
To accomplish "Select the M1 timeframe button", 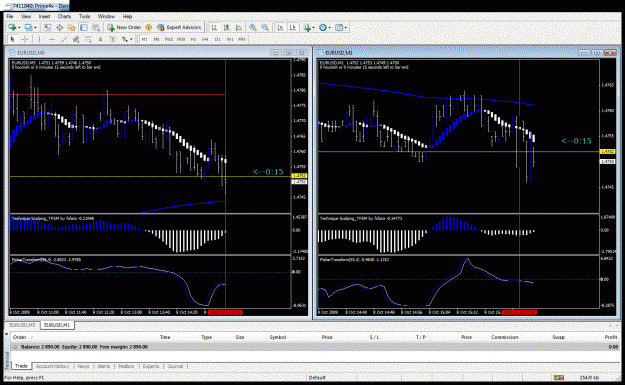I will 144,39.
